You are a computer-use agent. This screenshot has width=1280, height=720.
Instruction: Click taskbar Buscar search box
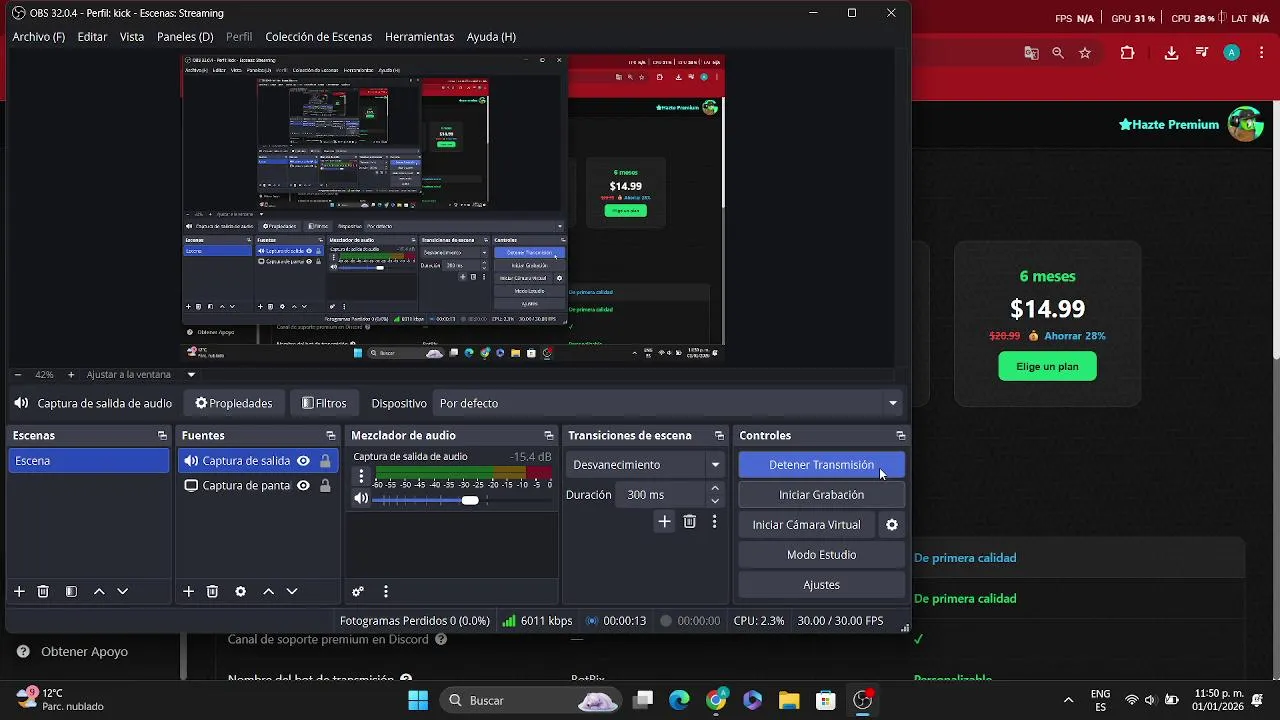point(530,700)
